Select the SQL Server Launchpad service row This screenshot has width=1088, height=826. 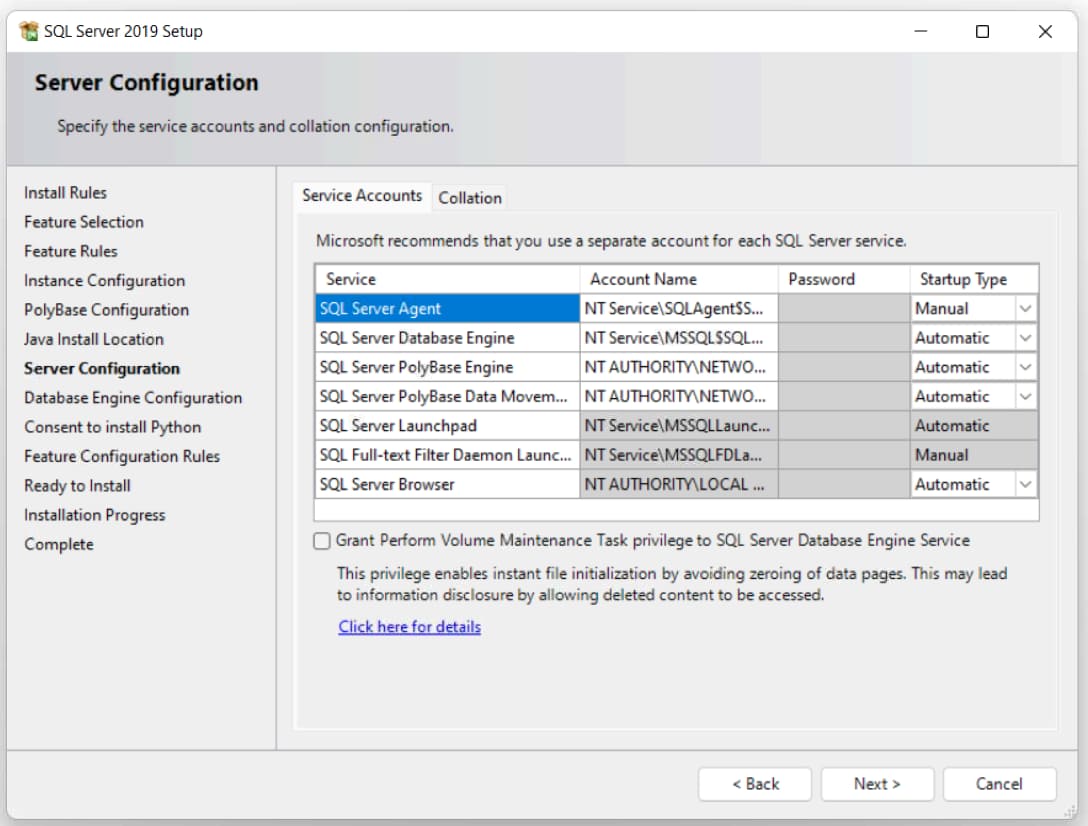pyautogui.click(x=446, y=426)
